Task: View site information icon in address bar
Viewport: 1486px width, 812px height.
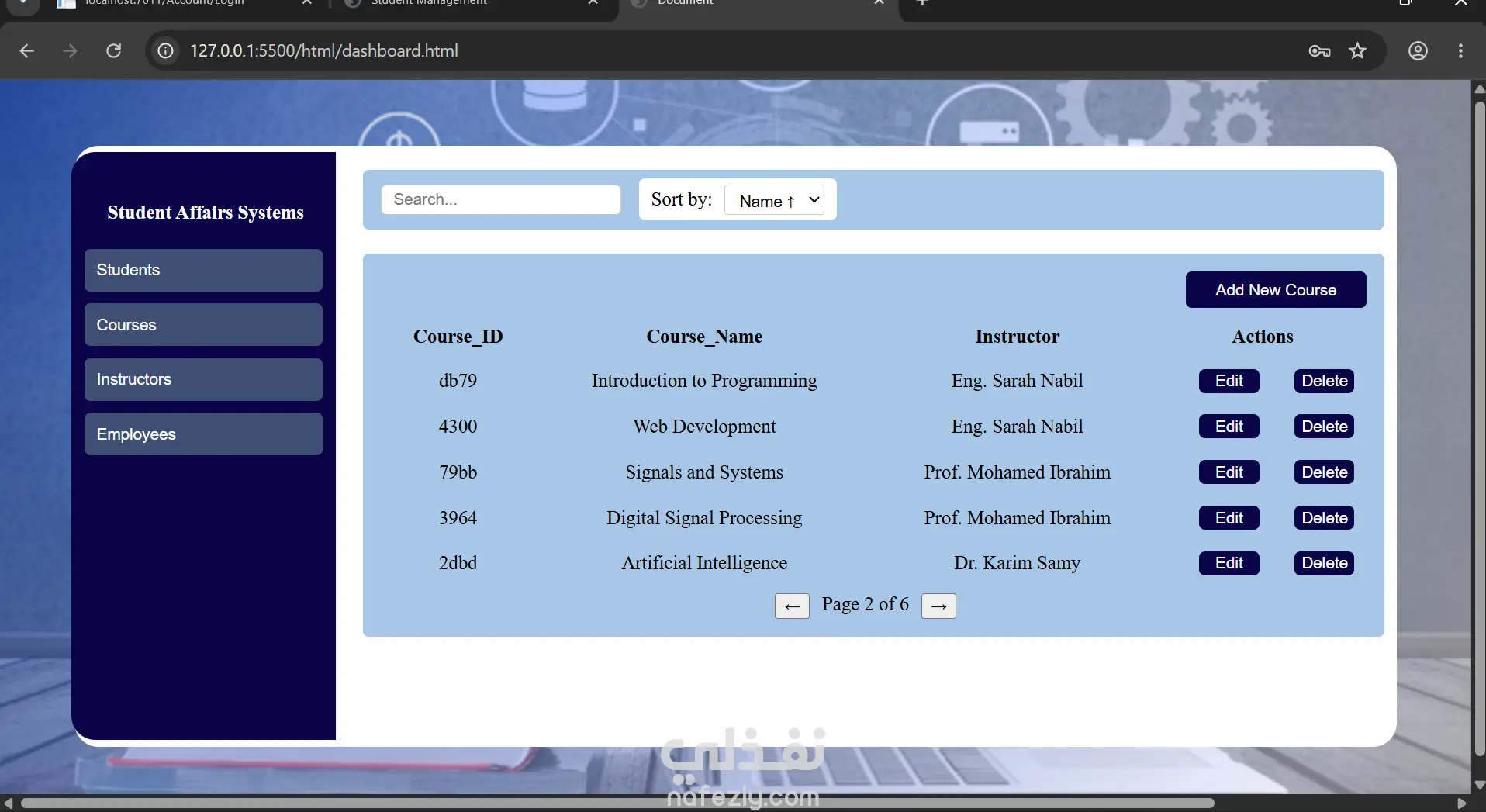Action: pos(165,51)
